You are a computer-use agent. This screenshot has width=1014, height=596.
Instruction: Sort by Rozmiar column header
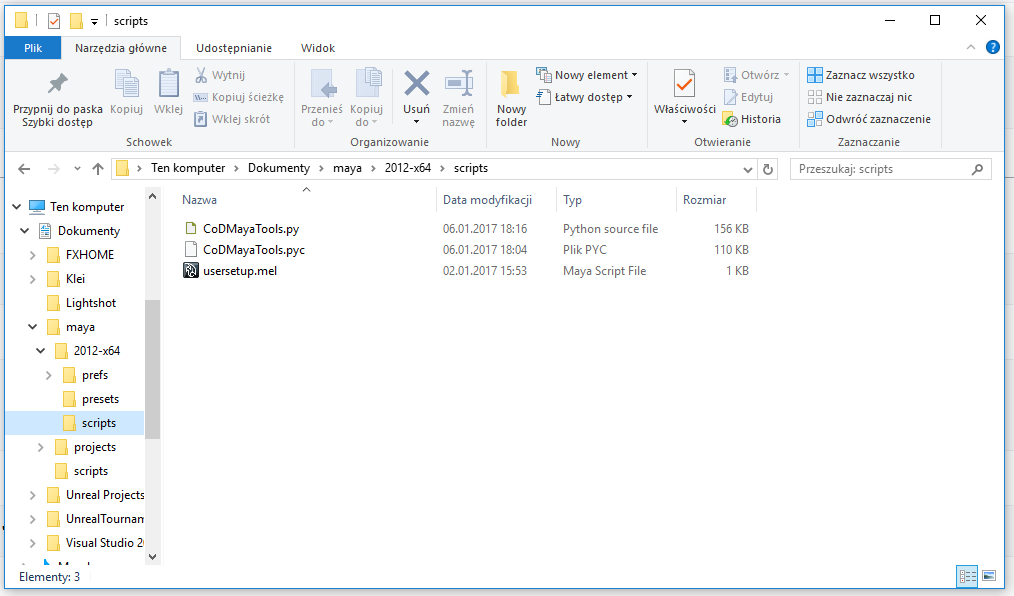[x=704, y=200]
